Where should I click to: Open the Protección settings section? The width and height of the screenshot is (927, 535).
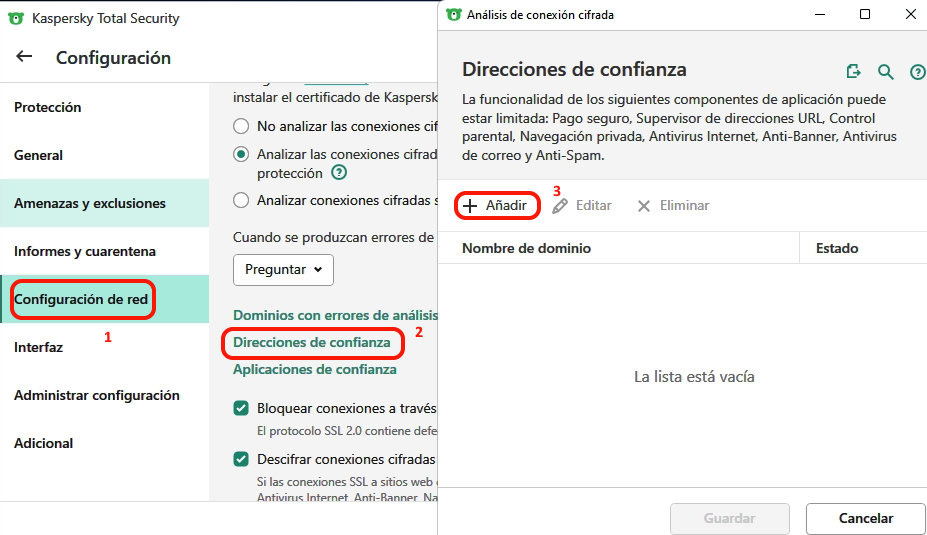(x=105, y=107)
